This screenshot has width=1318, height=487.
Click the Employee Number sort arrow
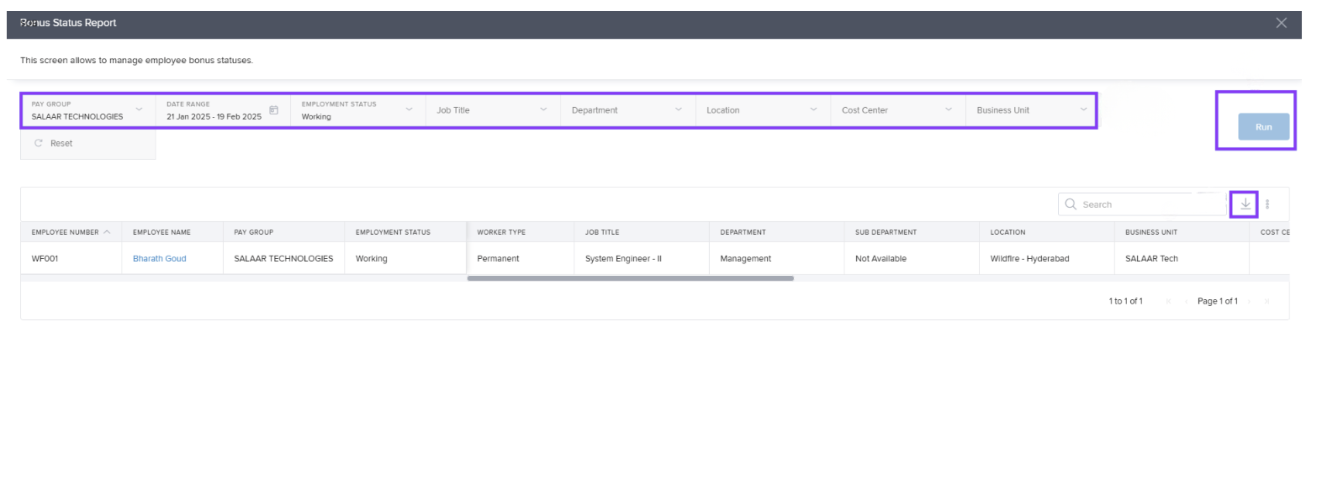pyautogui.click(x=107, y=232)
